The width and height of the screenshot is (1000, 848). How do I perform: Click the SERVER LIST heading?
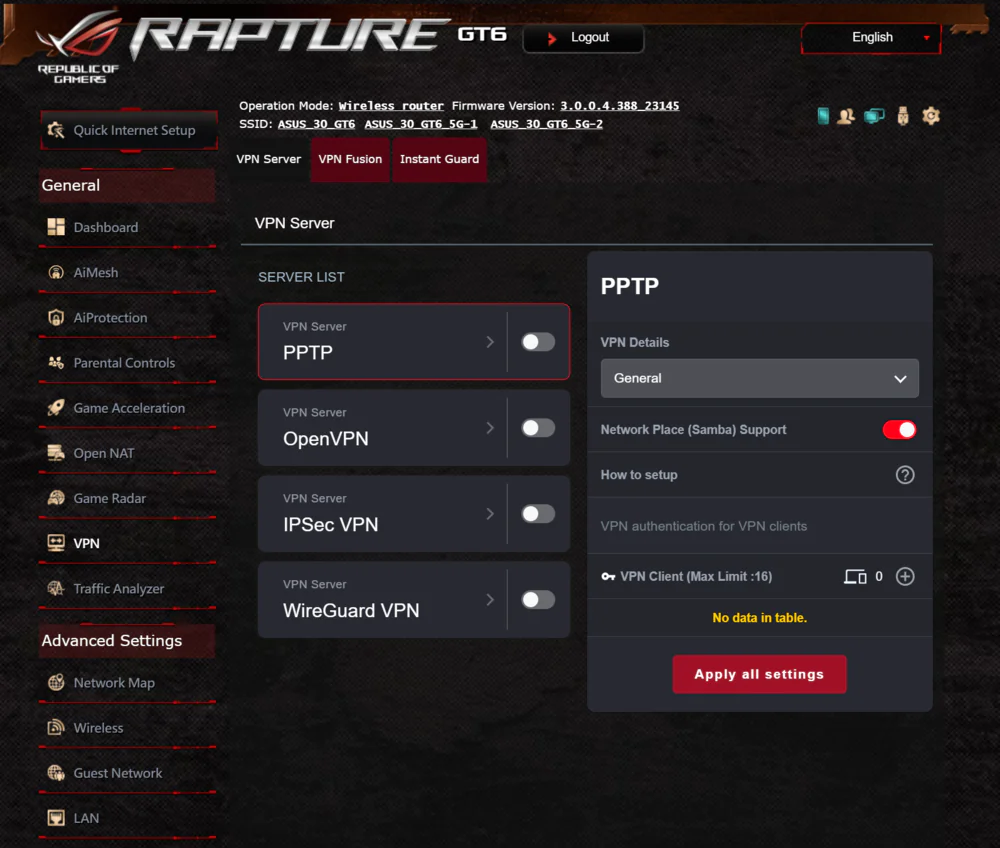coord(301,277)
